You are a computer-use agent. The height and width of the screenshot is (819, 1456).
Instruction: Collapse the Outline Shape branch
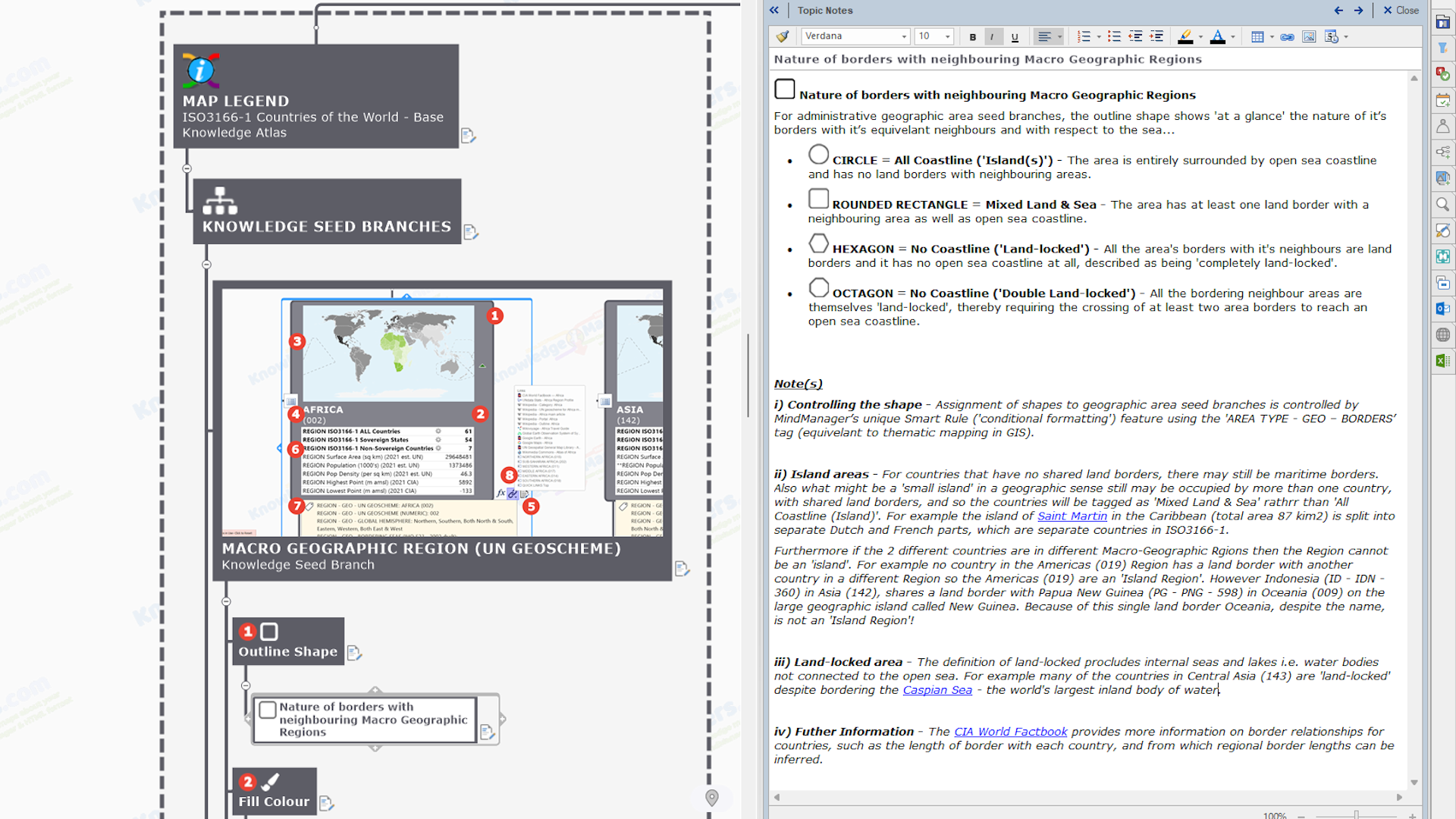click(x=246, y=686)
